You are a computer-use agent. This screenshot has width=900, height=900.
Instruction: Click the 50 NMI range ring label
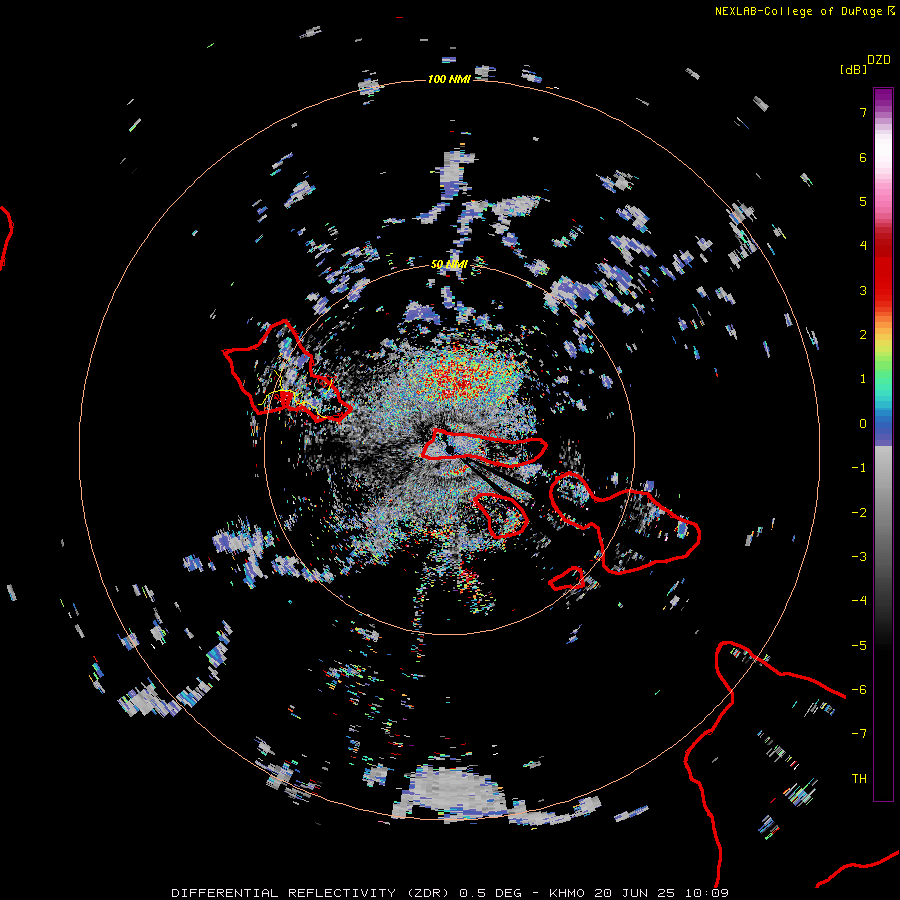point(449,264)
